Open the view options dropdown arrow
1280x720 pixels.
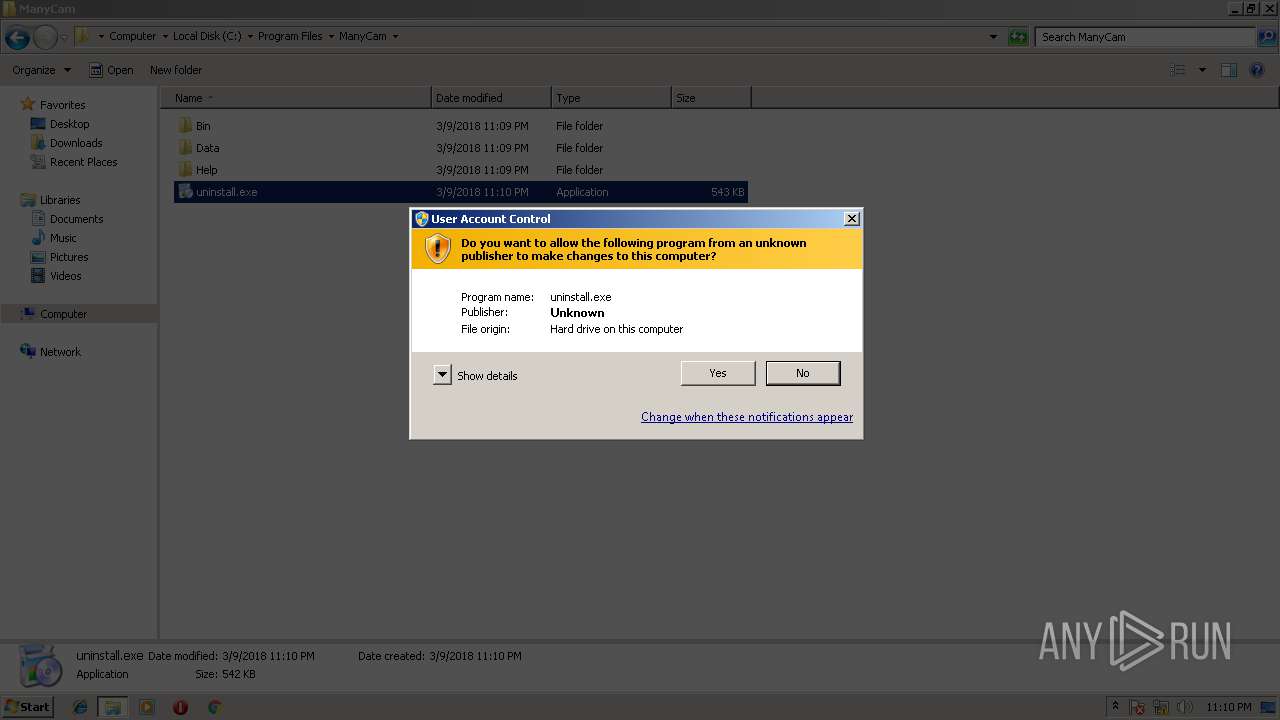pyautogui.click(x=1202, y=70)
